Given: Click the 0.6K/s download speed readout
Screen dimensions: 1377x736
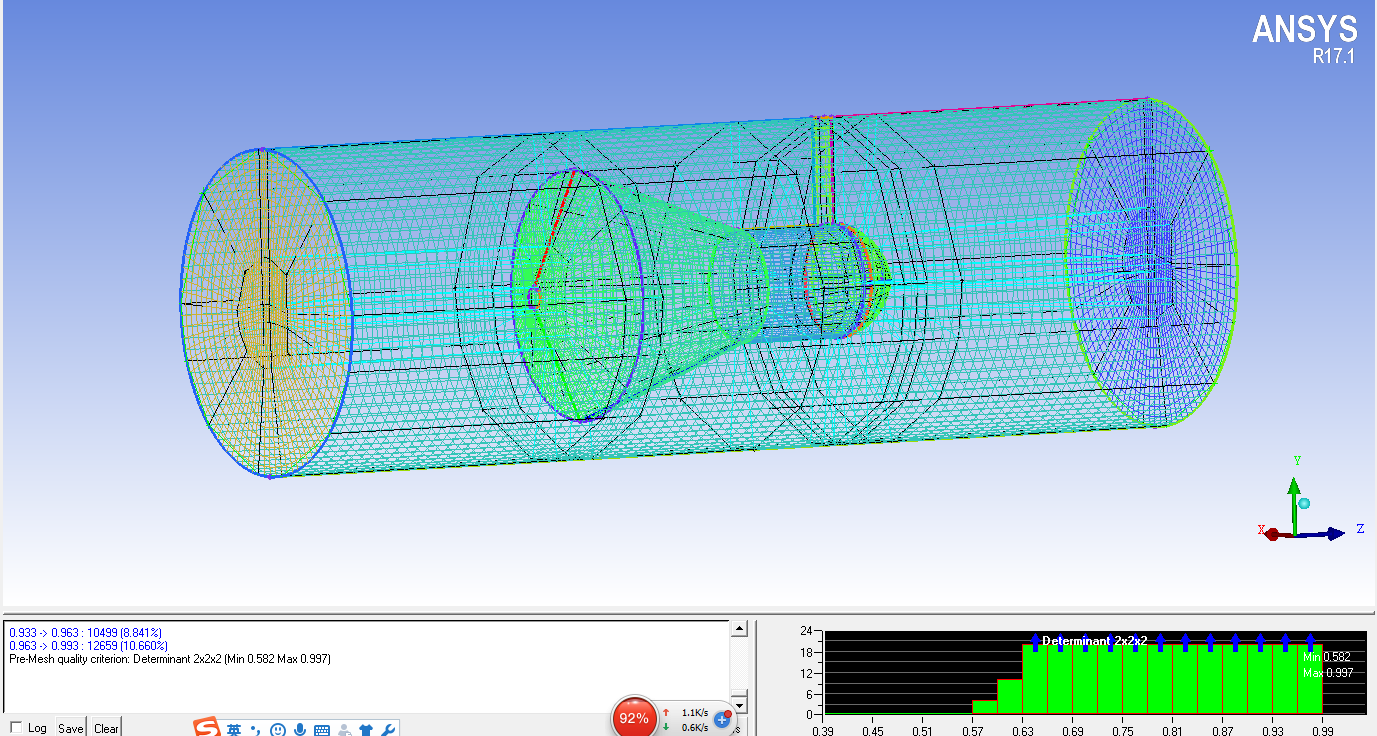Looking at the screenshot, I should [694, 727].
